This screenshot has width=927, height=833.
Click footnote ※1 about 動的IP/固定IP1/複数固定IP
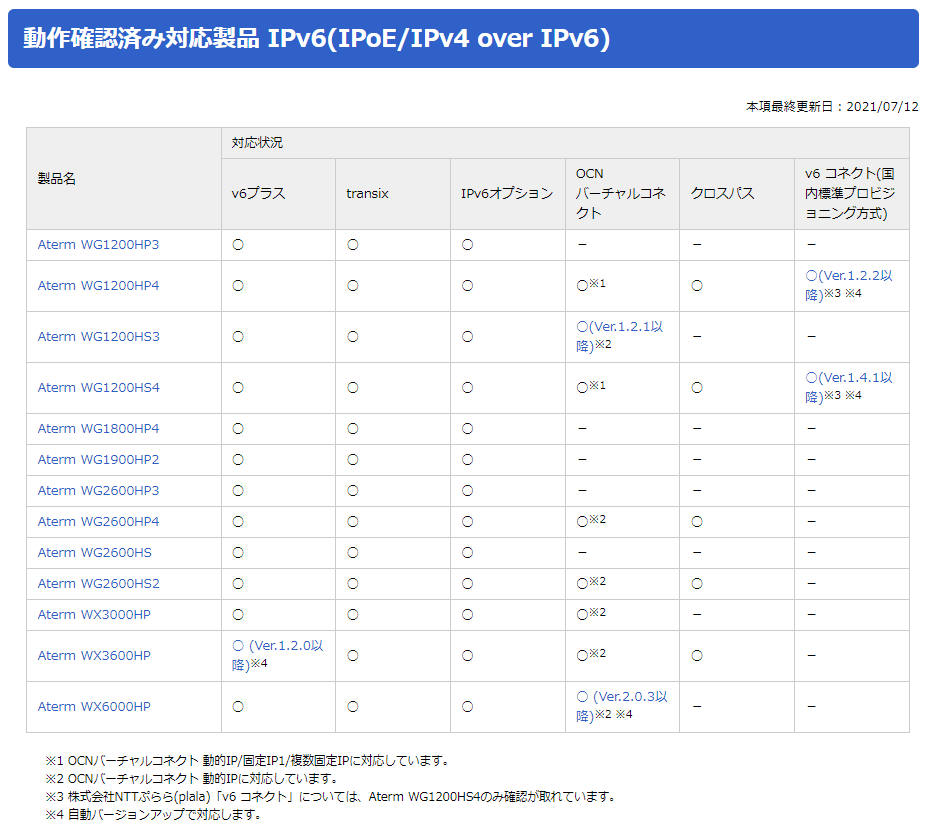(x=247, y=761)
